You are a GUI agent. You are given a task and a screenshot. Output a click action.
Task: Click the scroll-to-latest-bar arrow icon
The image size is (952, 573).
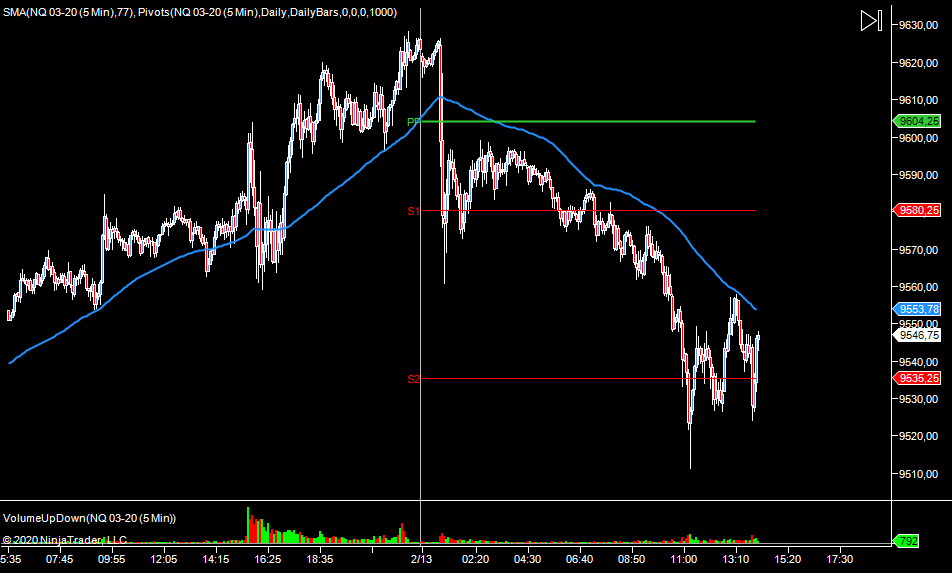coord(871,21)
